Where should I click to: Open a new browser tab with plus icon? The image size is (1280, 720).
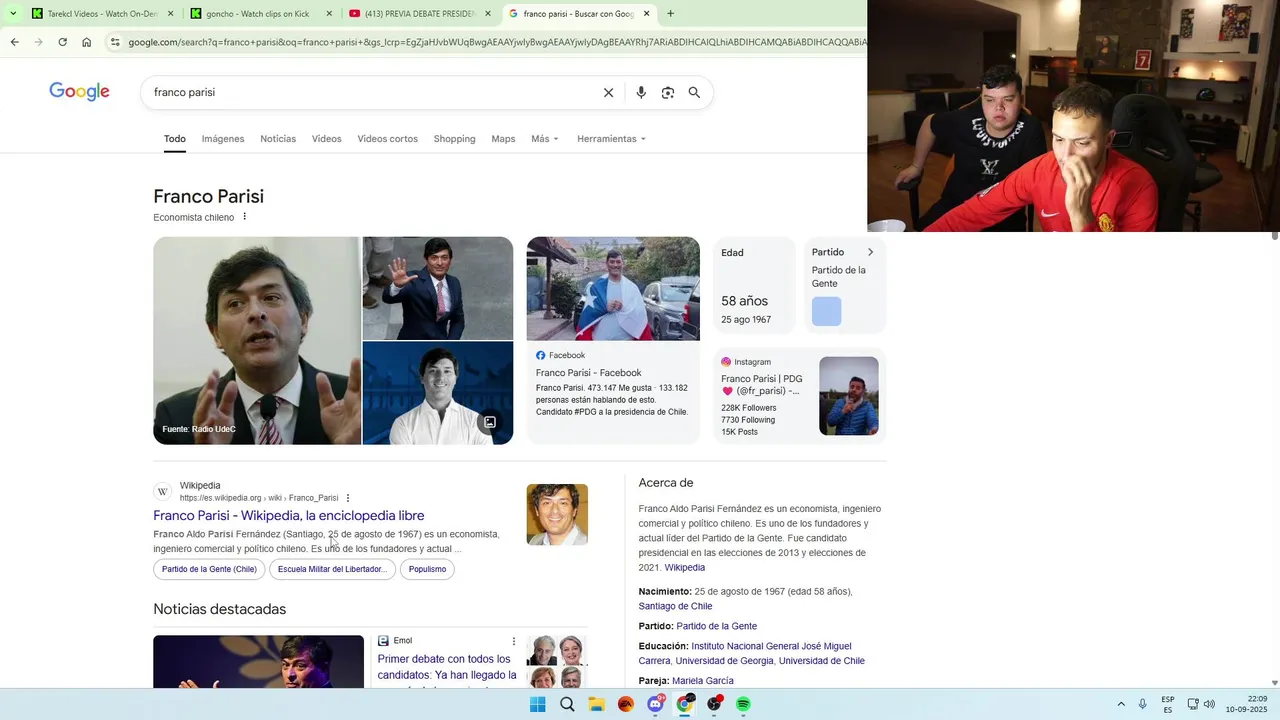pos(670,14)
